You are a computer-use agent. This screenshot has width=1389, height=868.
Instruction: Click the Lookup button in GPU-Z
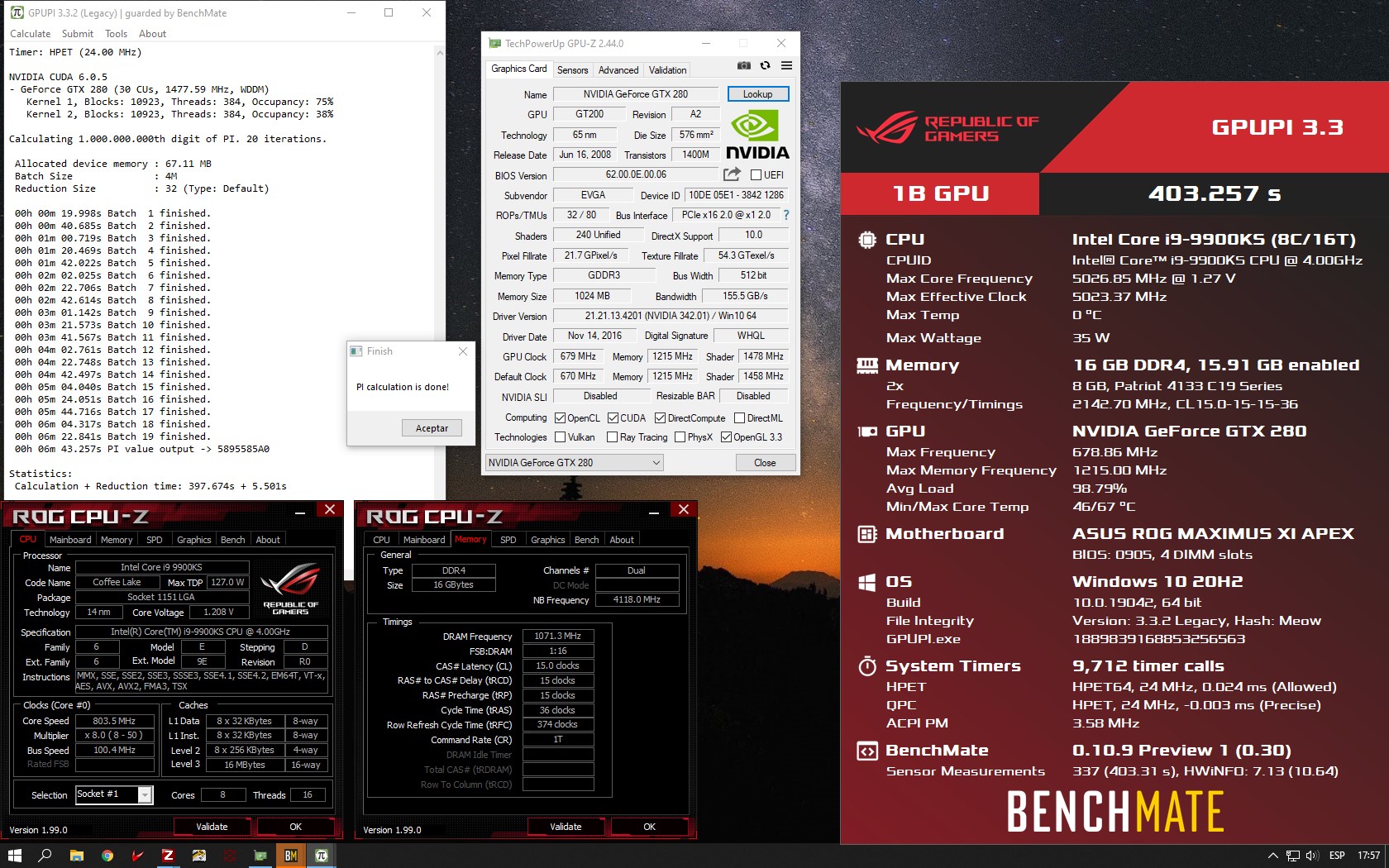[x=758, y=94]
